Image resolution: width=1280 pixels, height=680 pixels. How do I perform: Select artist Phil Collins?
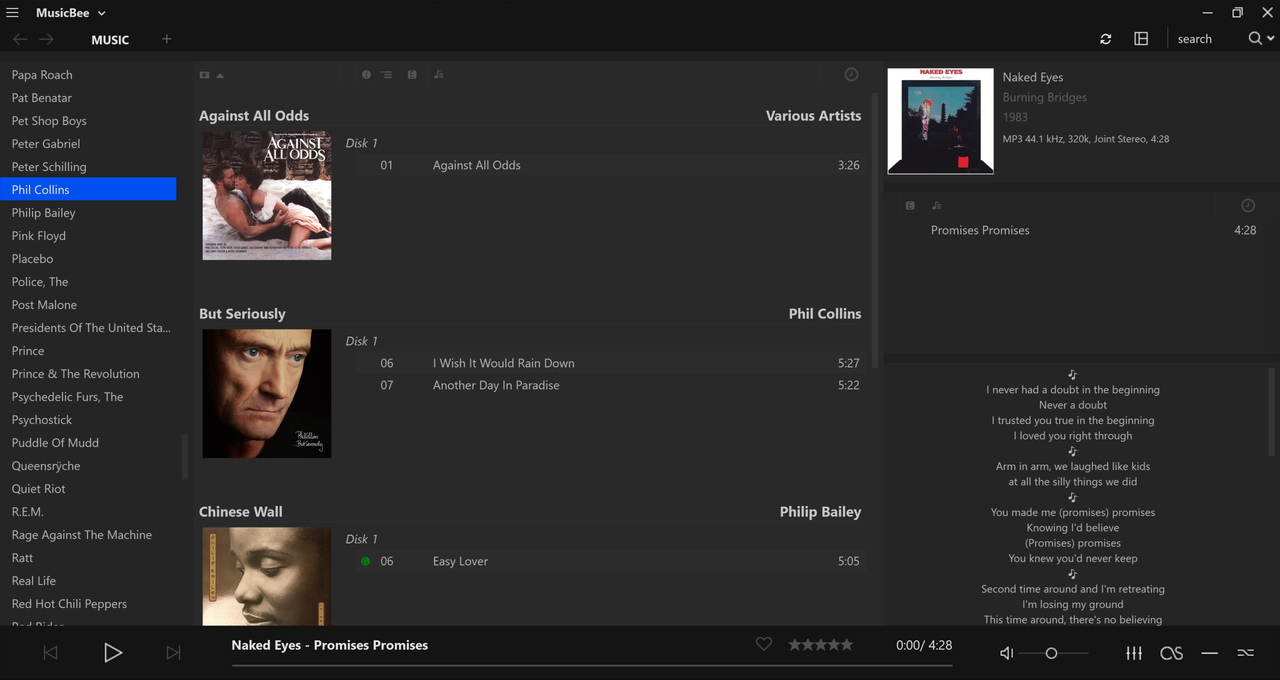(x=88, y=190)
